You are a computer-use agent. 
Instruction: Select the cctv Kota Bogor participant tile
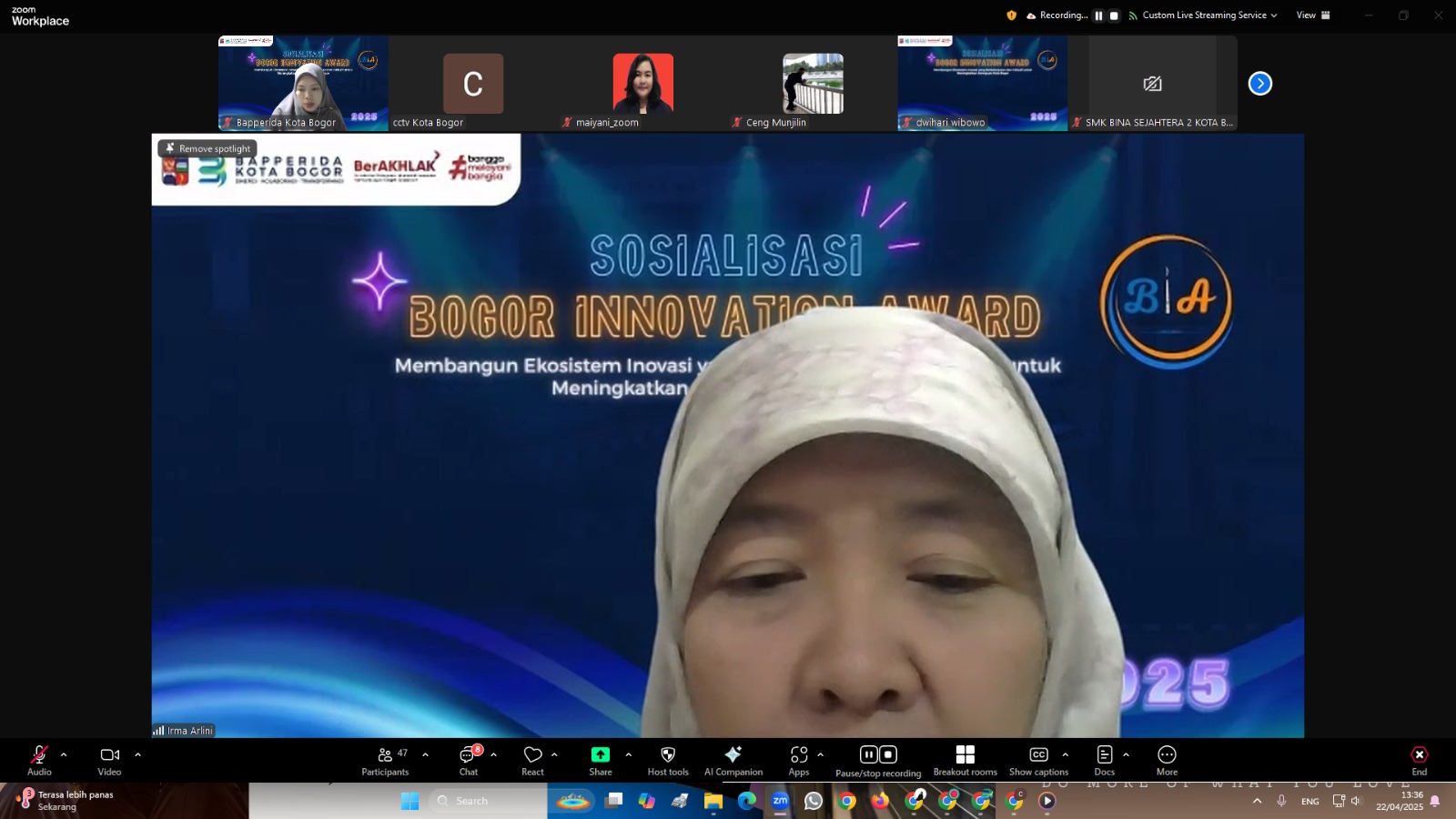tap(473, 83)
